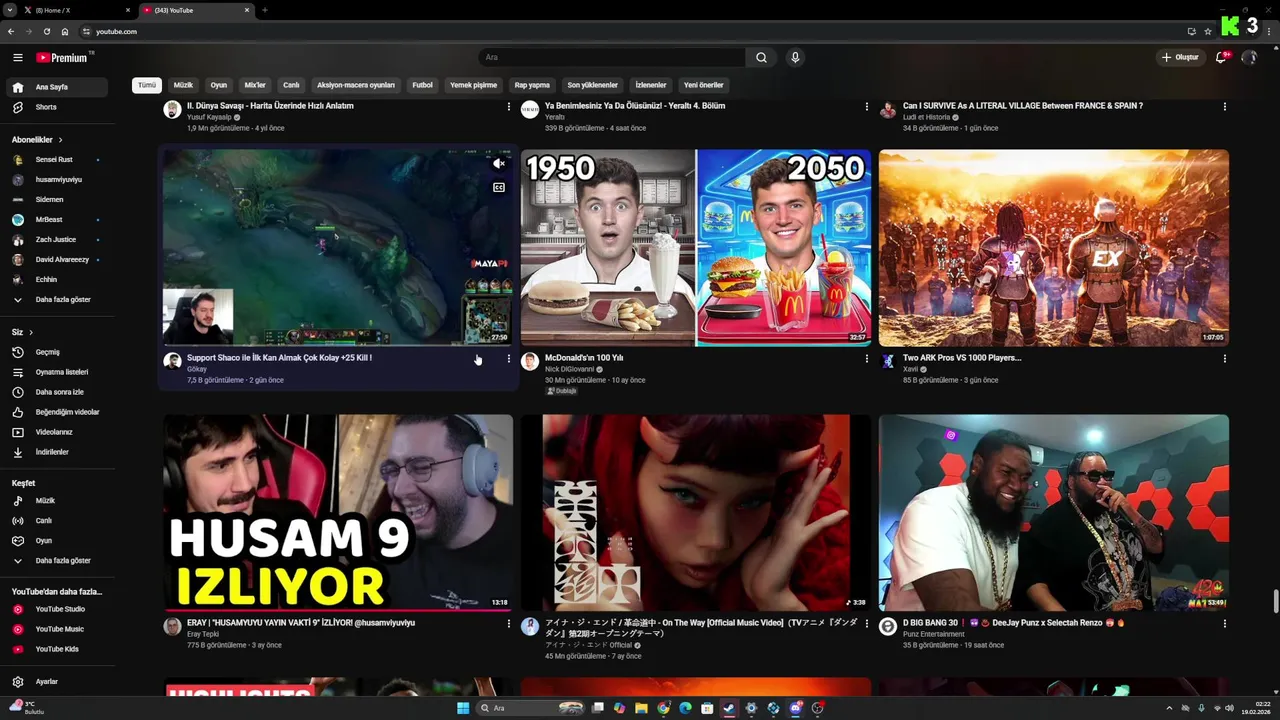Open Steam from the taskbar
The image size is (1280, 720).
pyautogui.click(x=730, y=708)
